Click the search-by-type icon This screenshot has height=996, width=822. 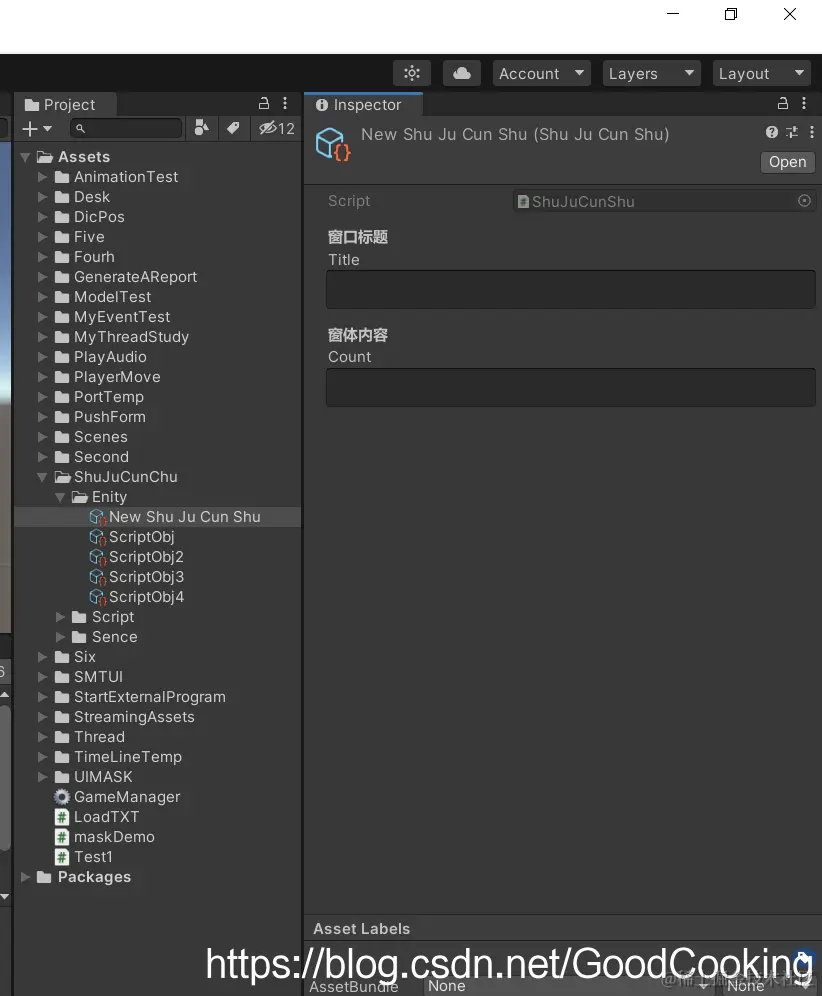coord(201,128)
